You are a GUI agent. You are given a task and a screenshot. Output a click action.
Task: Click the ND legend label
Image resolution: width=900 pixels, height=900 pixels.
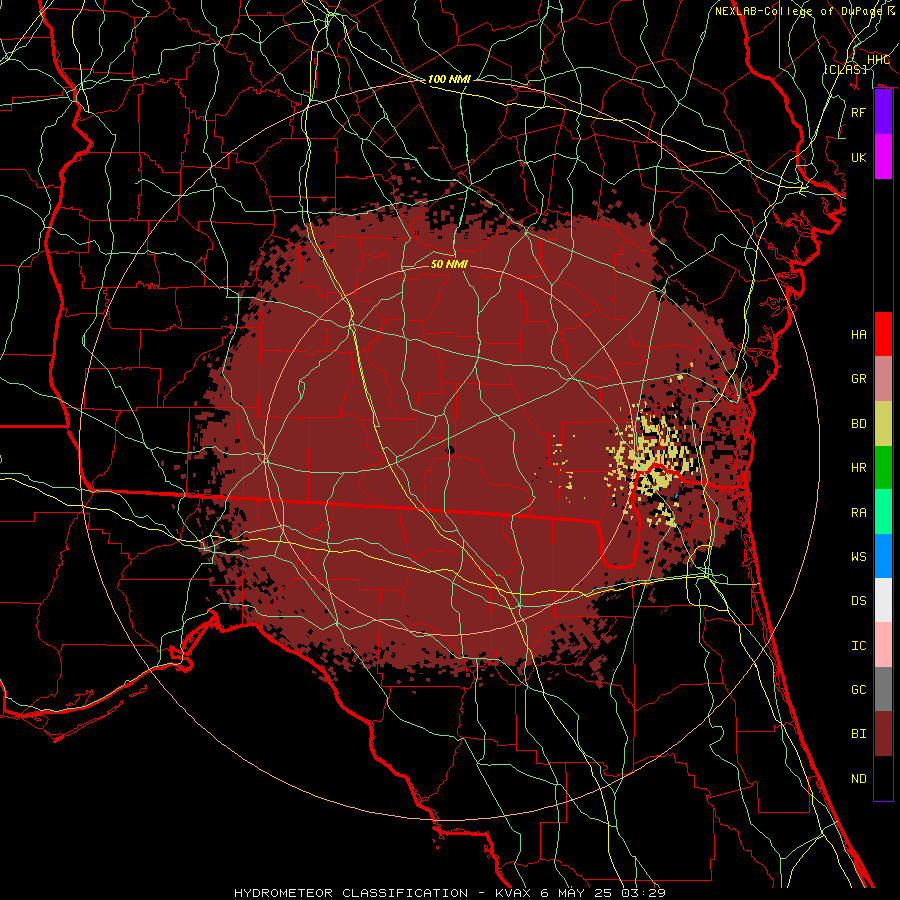859,779
